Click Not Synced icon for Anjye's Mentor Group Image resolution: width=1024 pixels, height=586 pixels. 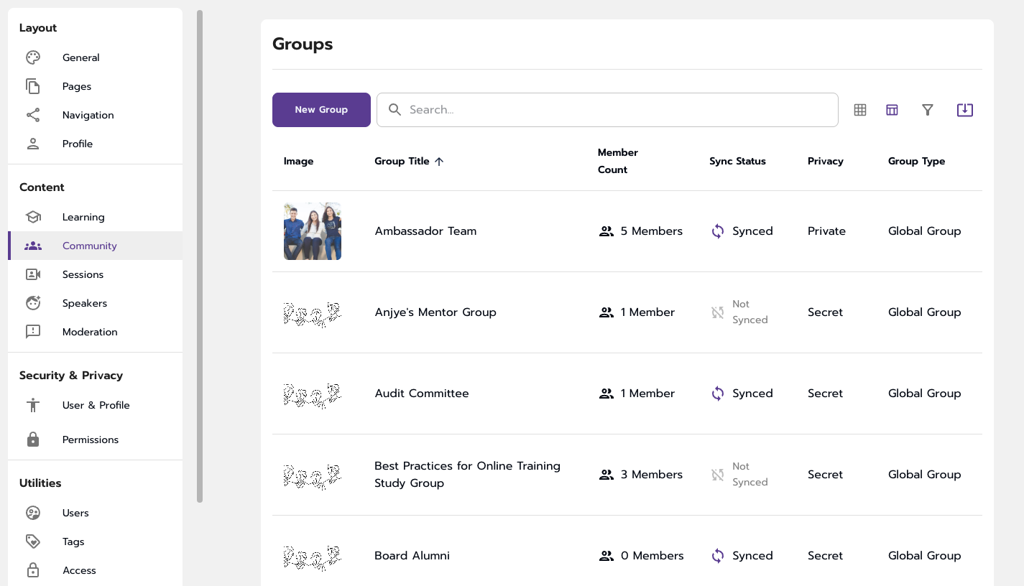[x=718, y=312]
